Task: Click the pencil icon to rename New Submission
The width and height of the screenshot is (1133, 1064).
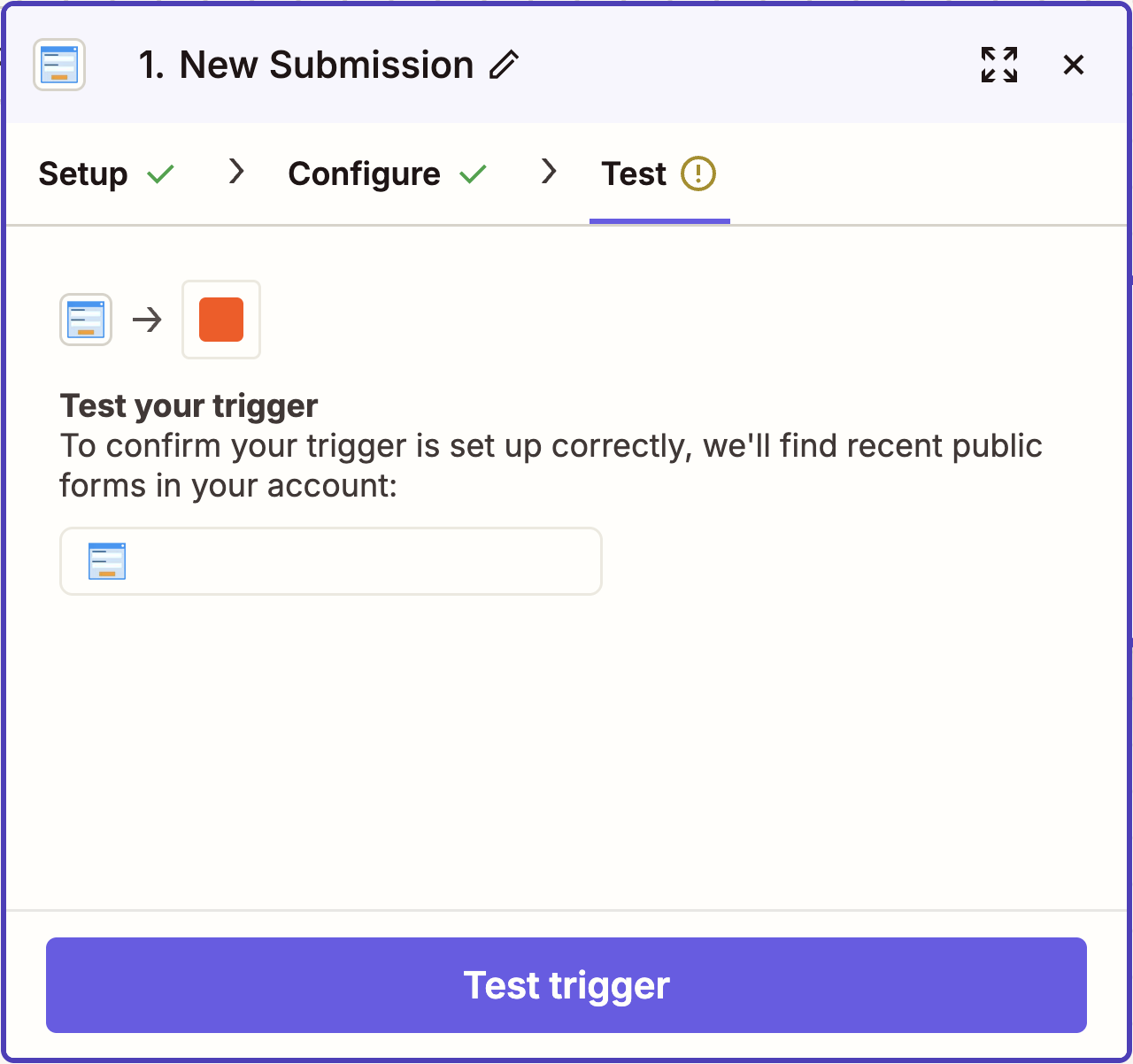Action: 504,65
